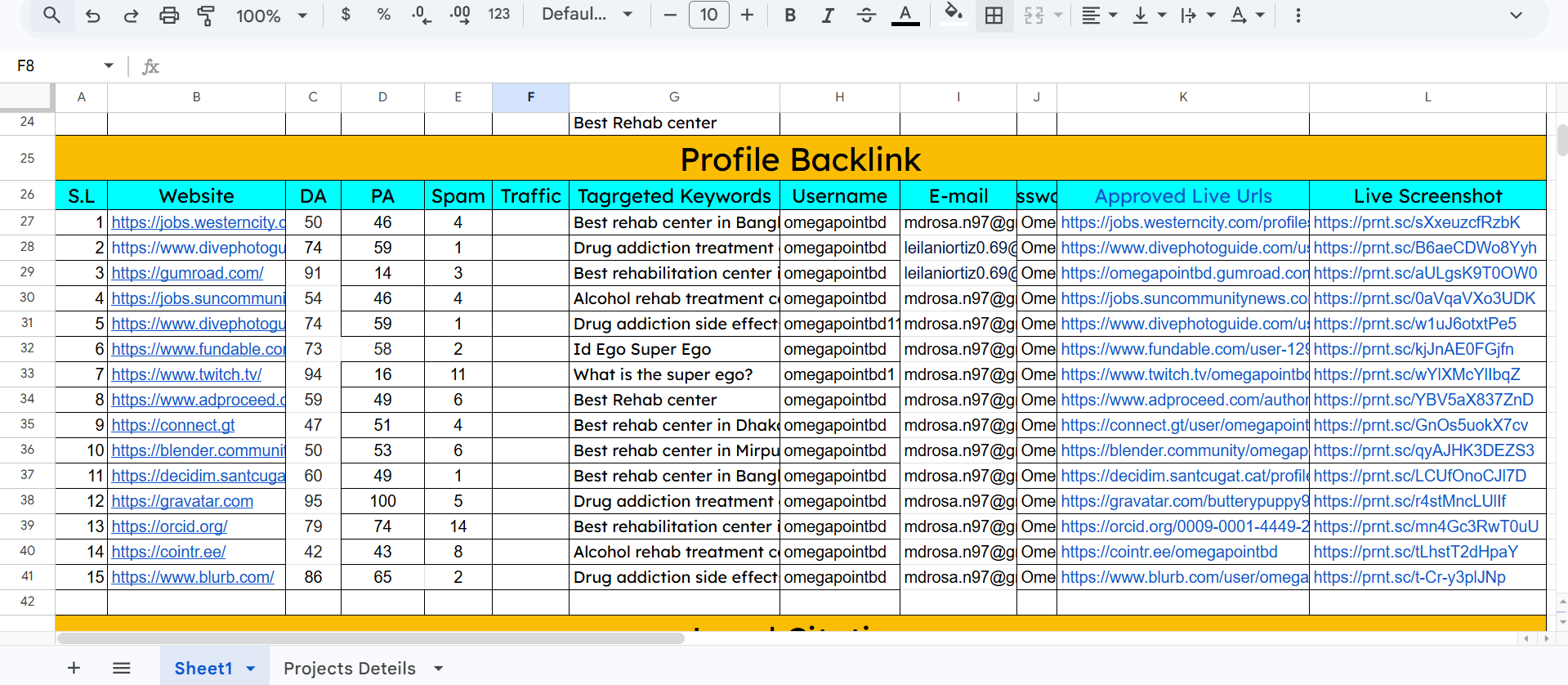Open vertical align dropdown
1568x685 pixels.
(1148, 15)
